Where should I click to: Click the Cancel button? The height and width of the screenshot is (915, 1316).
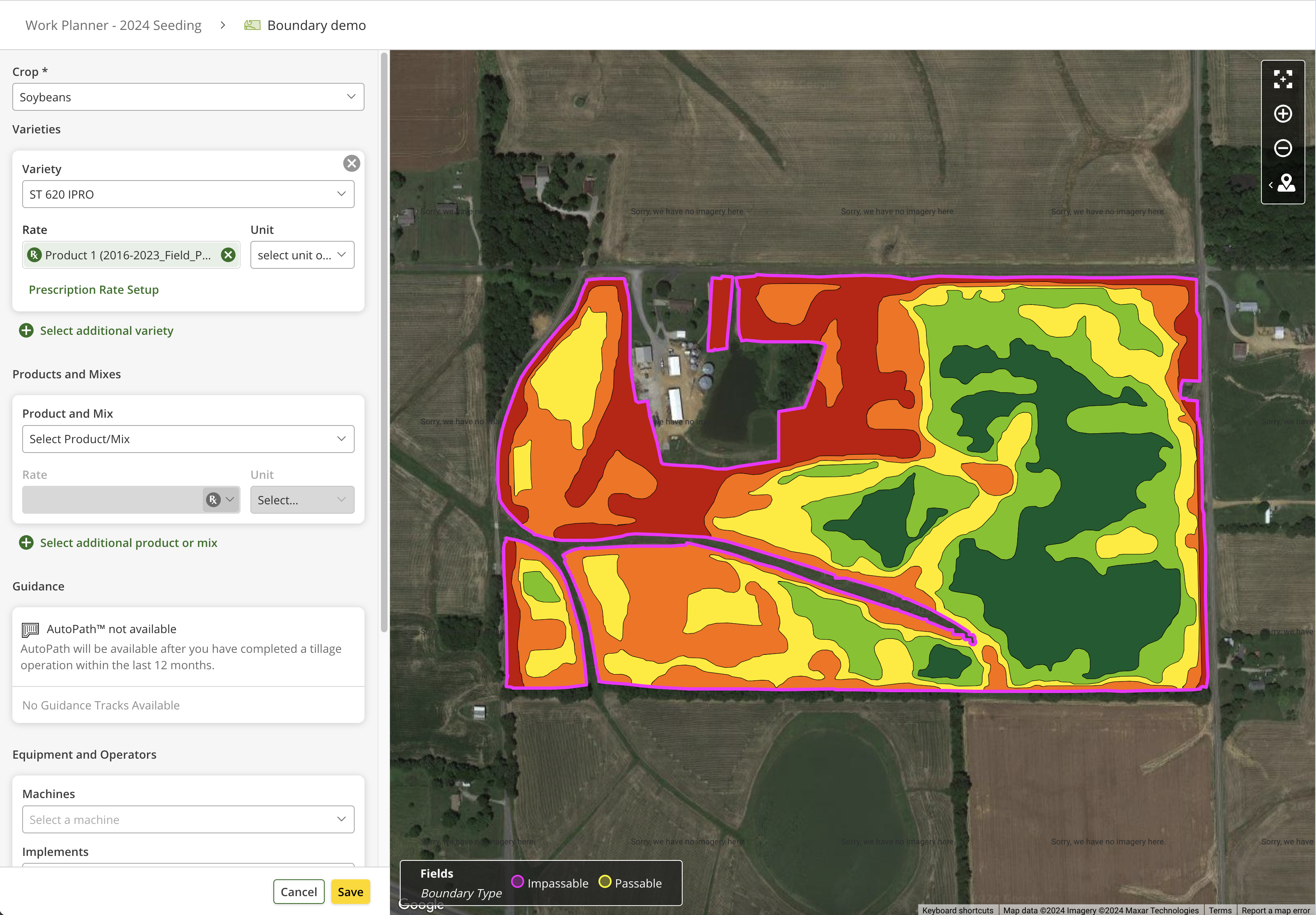point(298,892)
